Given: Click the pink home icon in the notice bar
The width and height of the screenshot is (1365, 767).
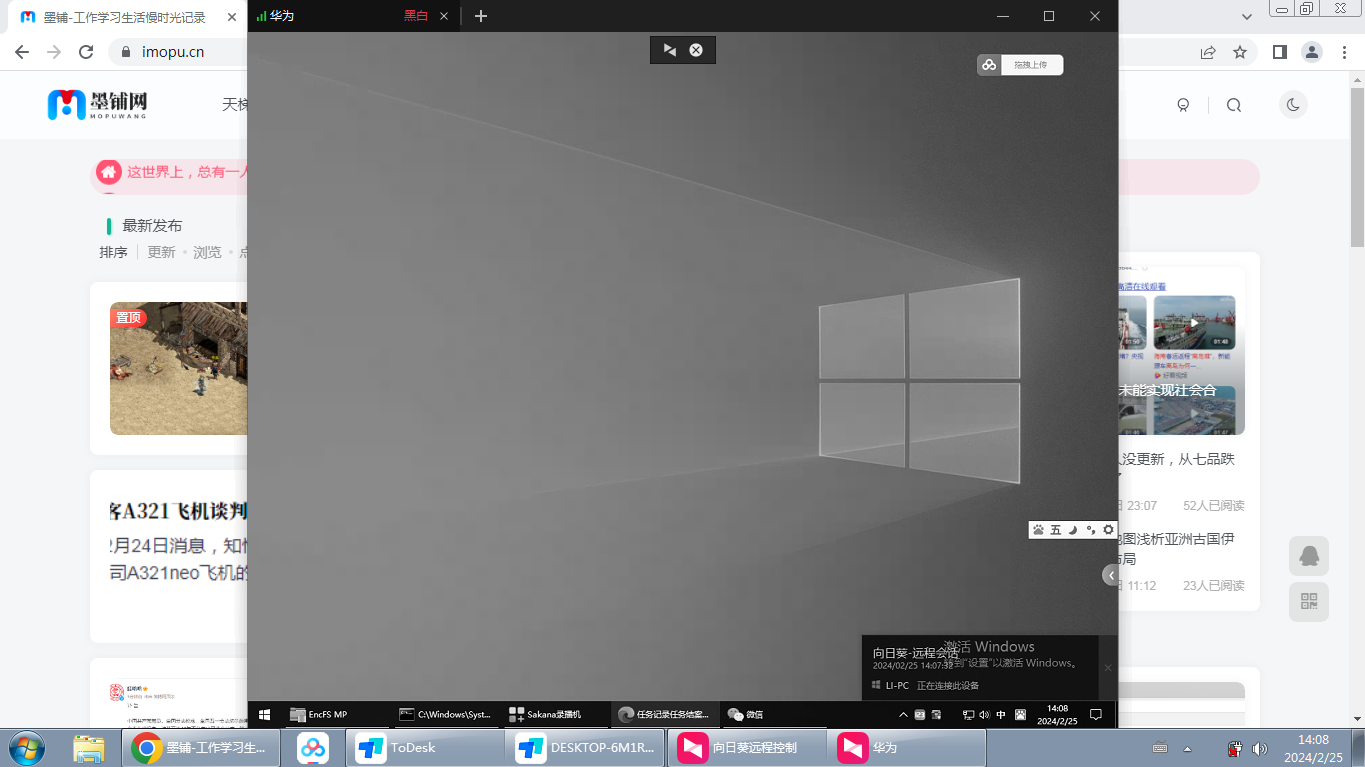Looking at the screenshot, I should tap(108, 172).
